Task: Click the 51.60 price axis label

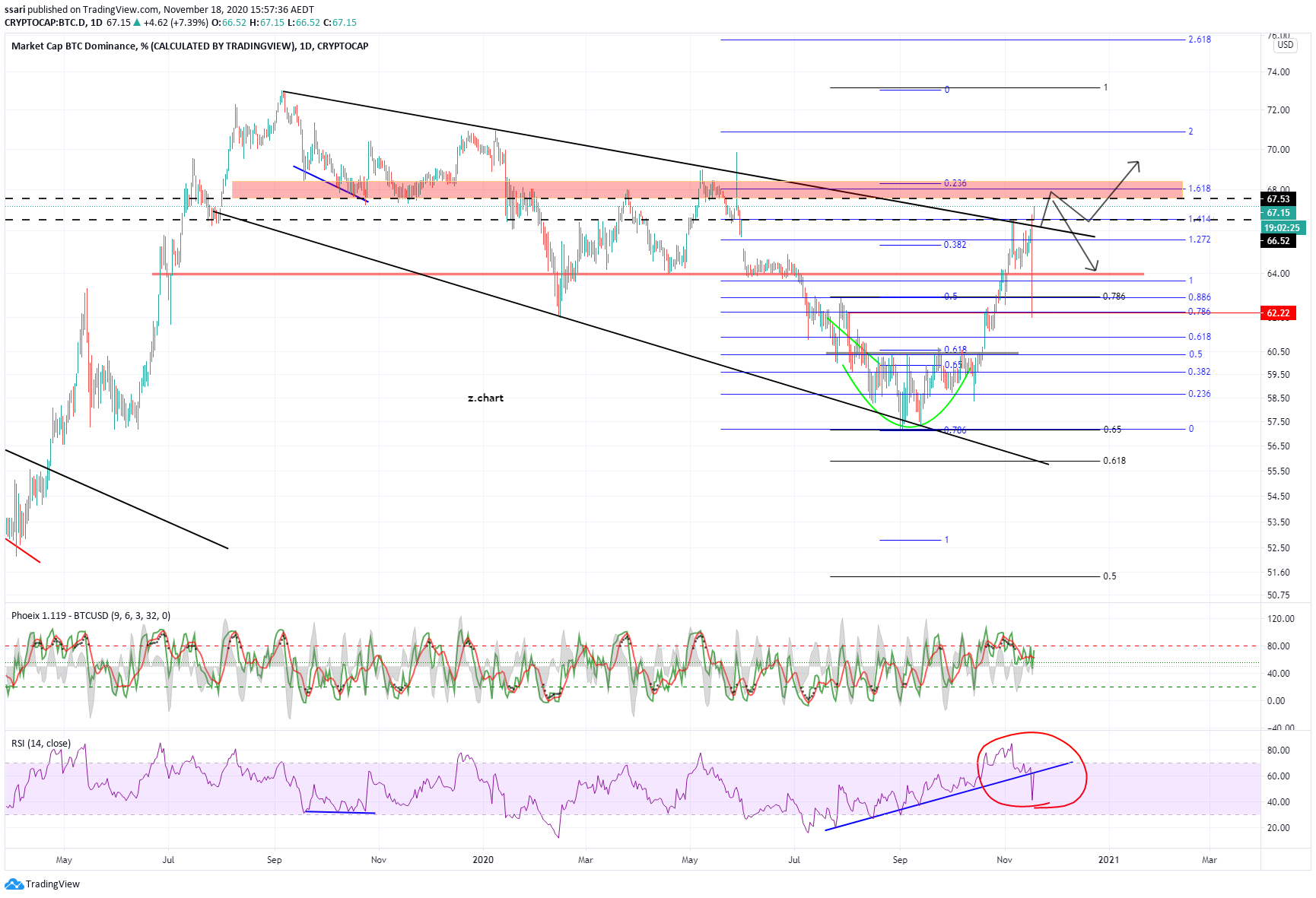Action: [1279, 573]
